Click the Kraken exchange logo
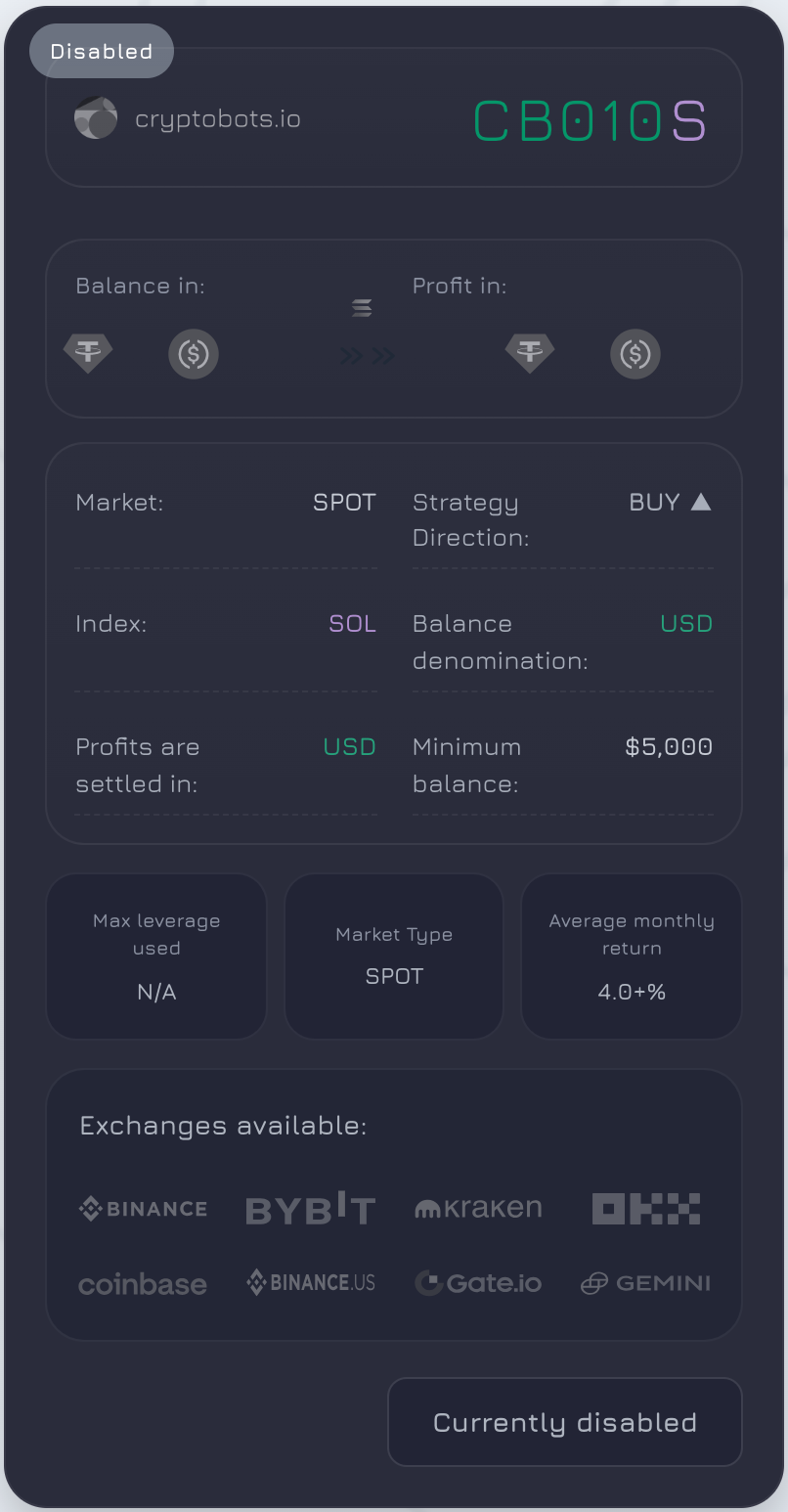 tap(478, 1208)
